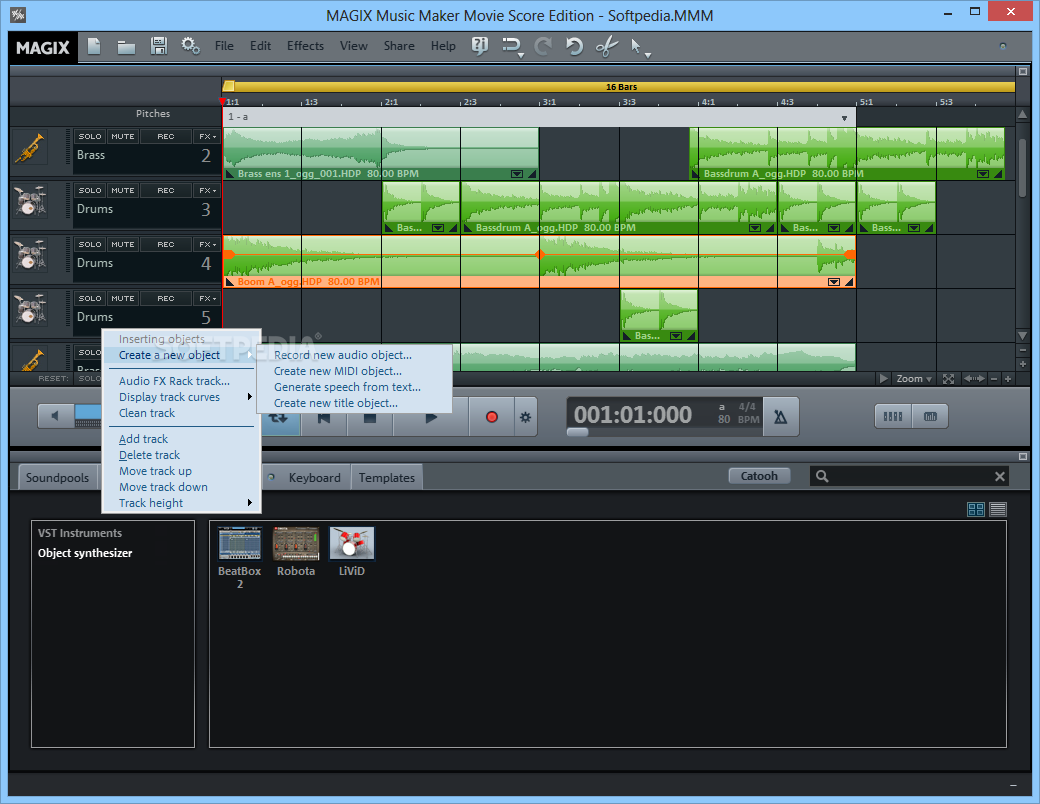The width and height of the screenshot is (1040, 804).
Task: Click the redo arrow icon in toolbar
Action: click(x=543, y=46)
